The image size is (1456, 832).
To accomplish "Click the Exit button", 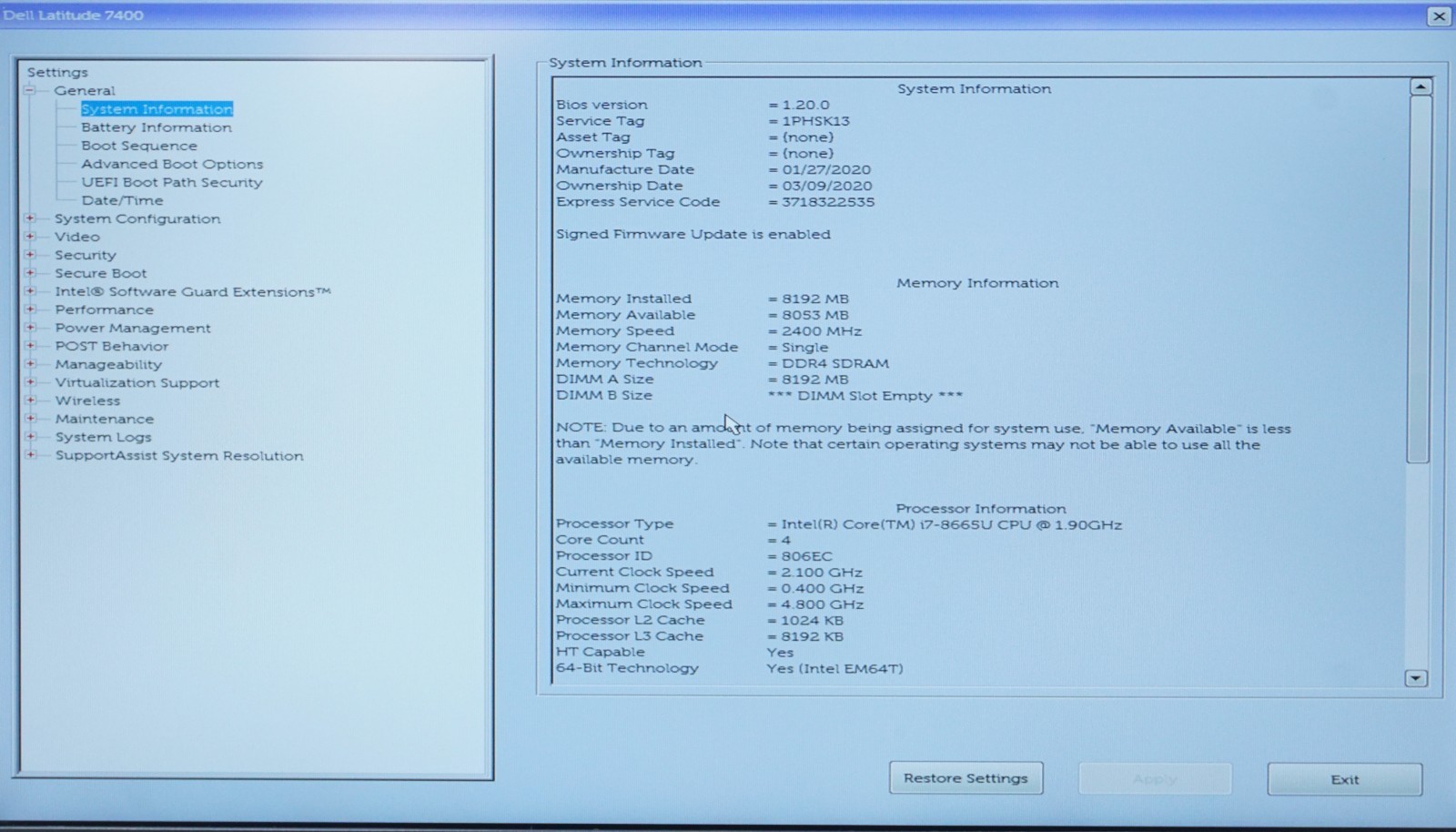I will pyautogui.click(x=1344, y=779).
